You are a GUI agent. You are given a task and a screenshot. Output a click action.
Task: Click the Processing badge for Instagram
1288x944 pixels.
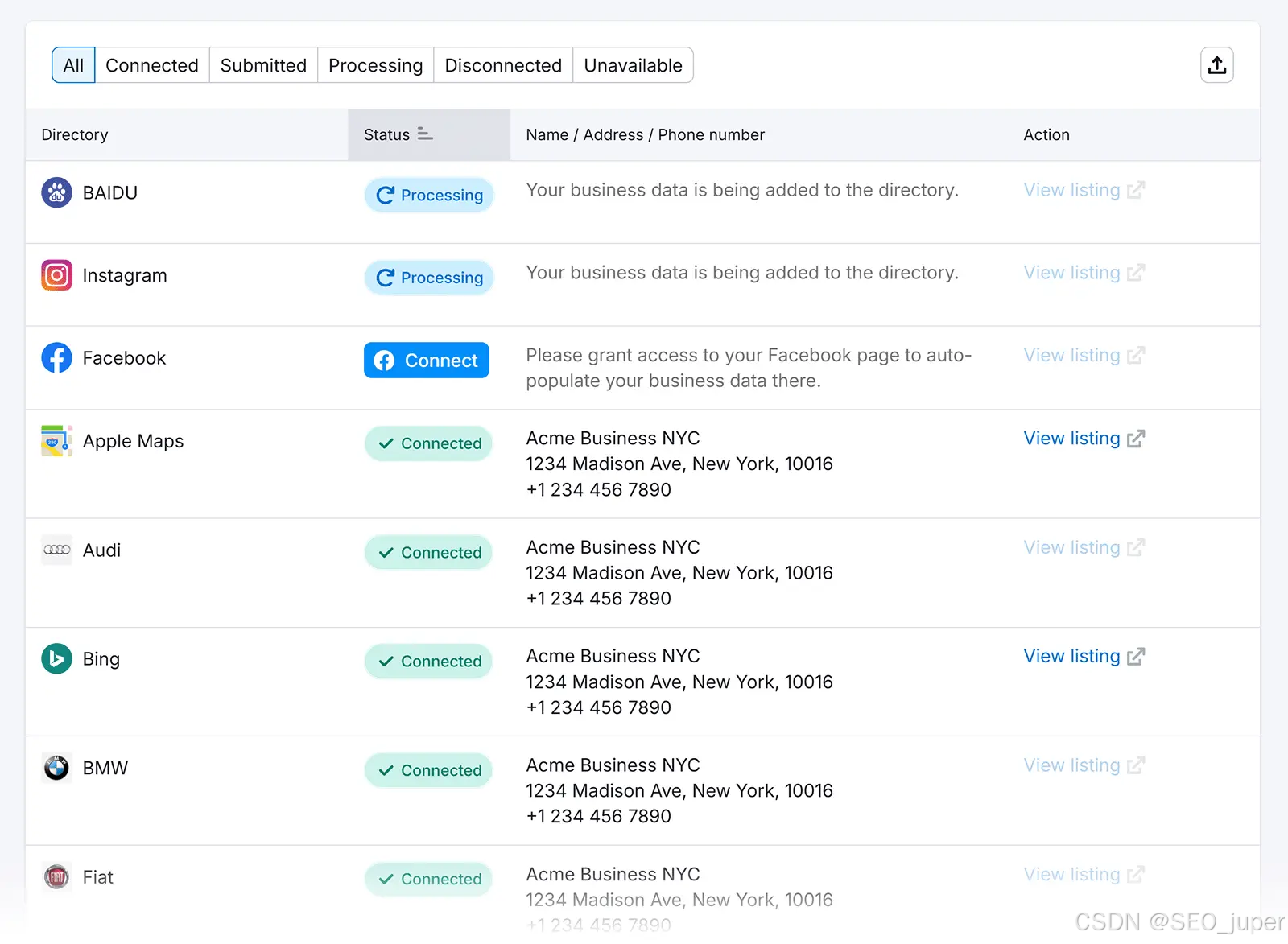[x=429, y=278]
